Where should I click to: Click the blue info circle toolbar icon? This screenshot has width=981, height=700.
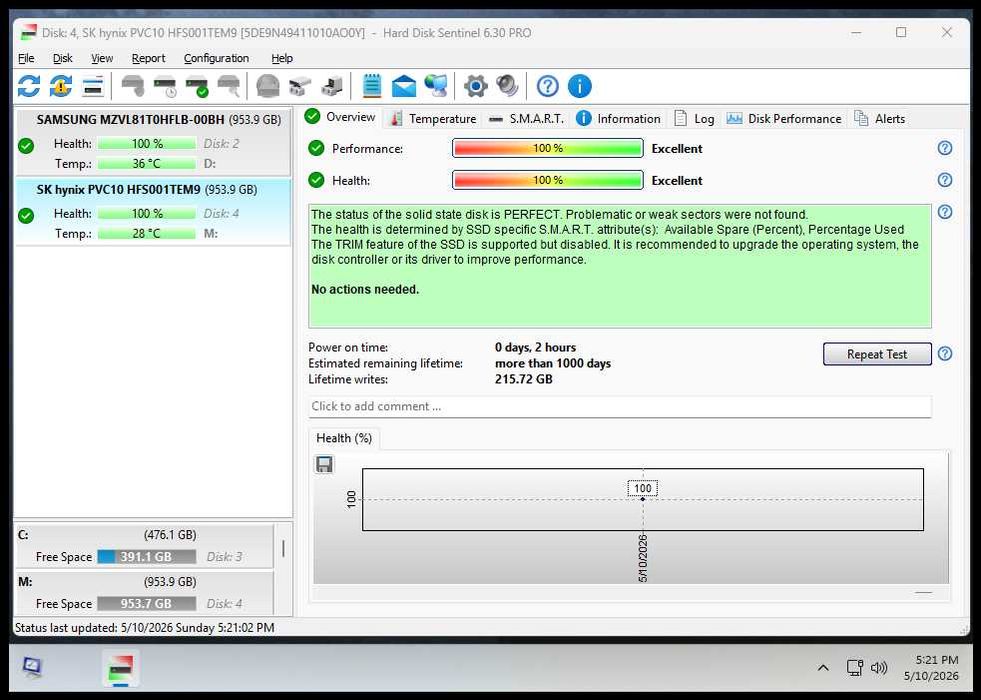[579, 86]
